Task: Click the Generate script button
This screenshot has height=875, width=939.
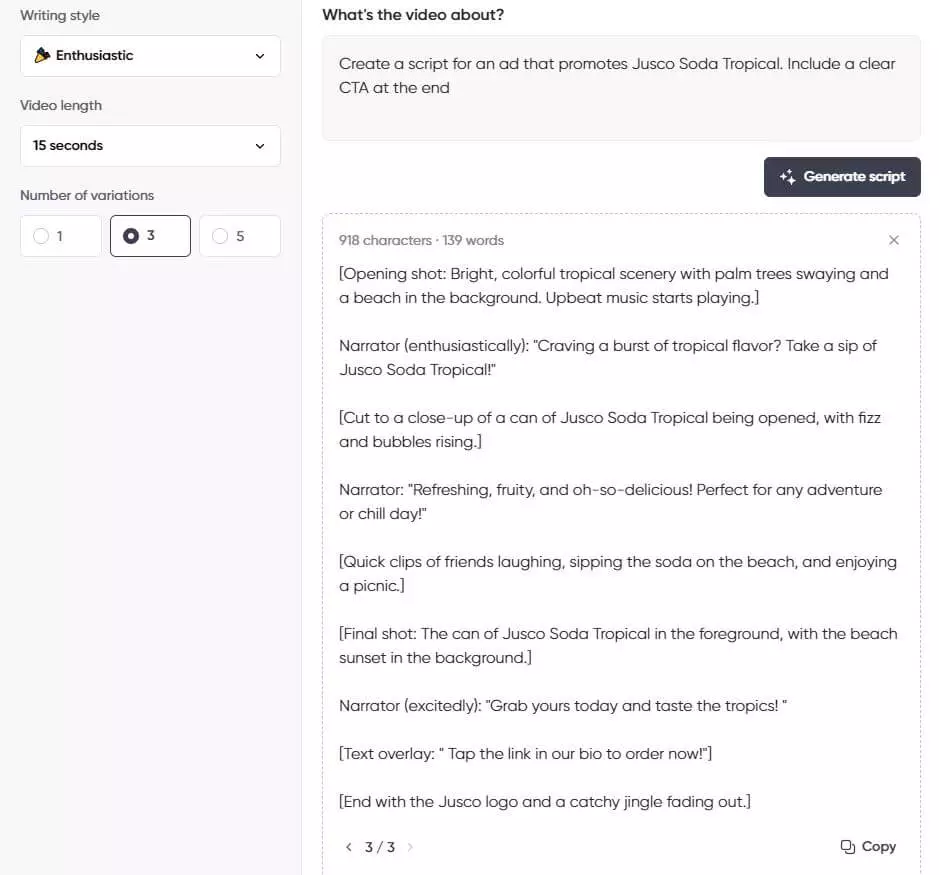Action: tap(842, 177)
